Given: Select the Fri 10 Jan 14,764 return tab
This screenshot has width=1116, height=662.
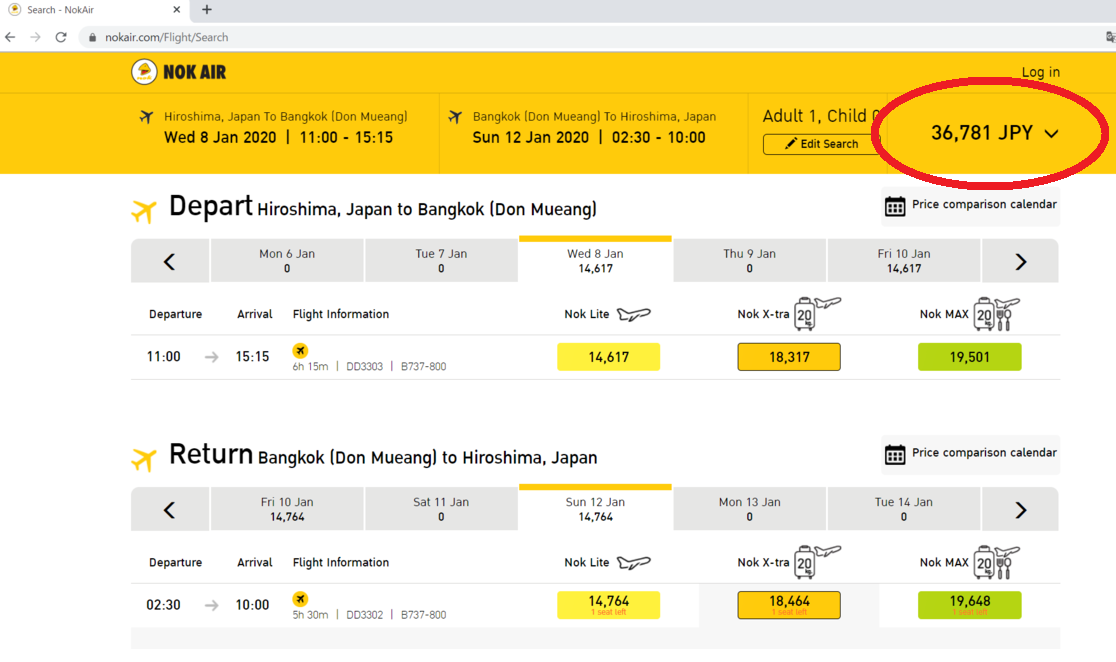Looking at the screenshot, I should point(287,509).
